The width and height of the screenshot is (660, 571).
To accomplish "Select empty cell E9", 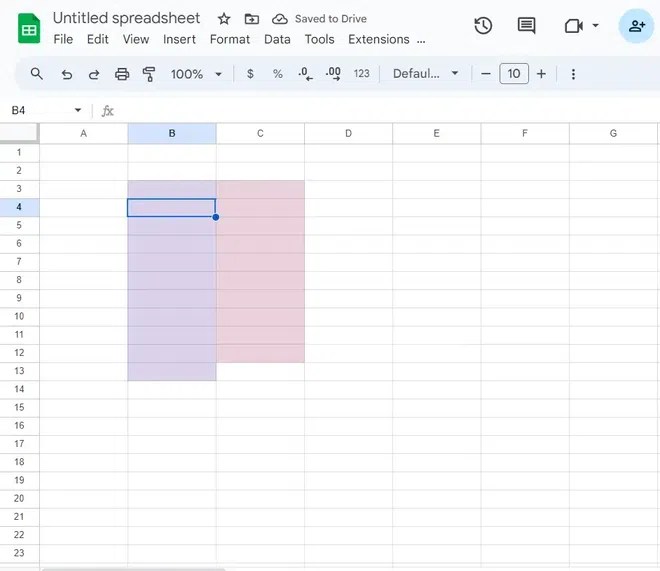I will click(x=436, y=298).
